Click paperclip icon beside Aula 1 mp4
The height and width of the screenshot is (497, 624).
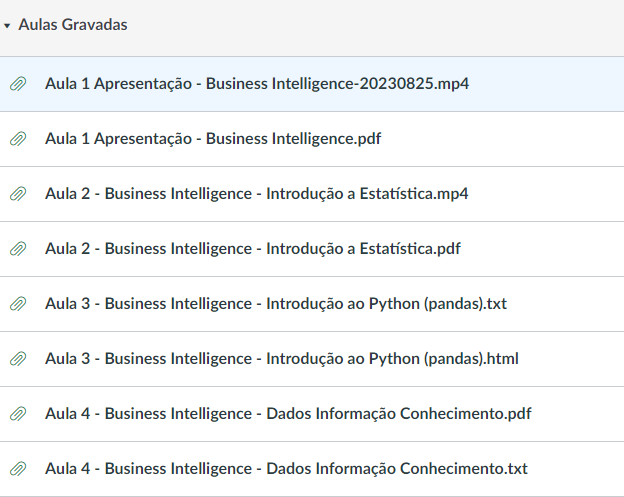[x=18, y=84]
